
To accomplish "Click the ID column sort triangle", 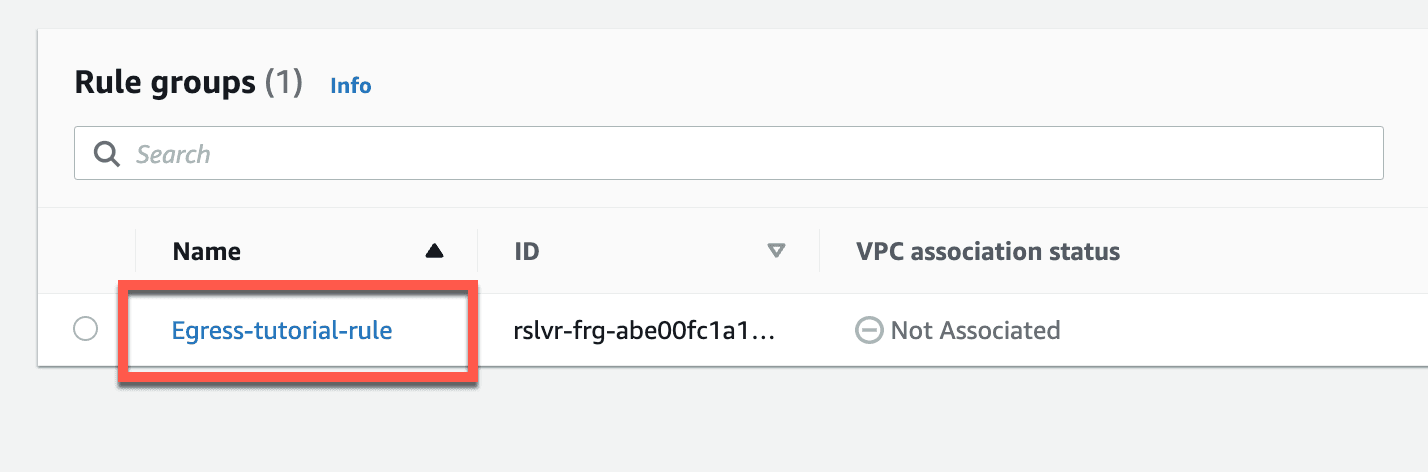I will click(776, 252).
